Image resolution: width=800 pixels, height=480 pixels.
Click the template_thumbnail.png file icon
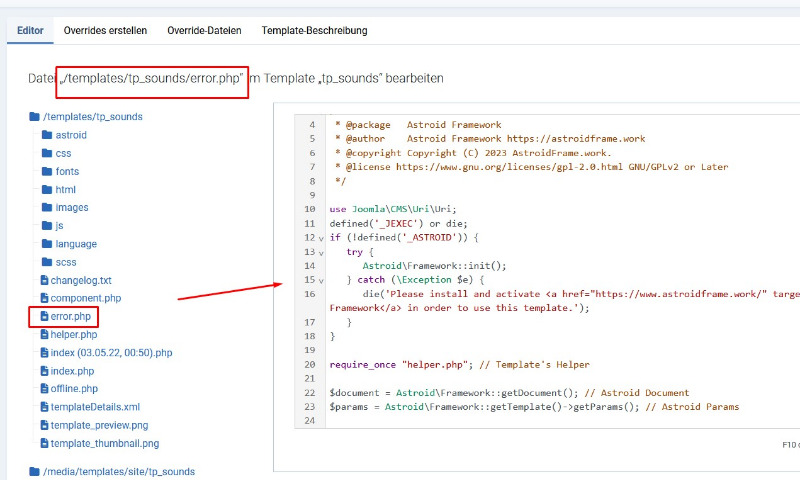coord(44,443)
